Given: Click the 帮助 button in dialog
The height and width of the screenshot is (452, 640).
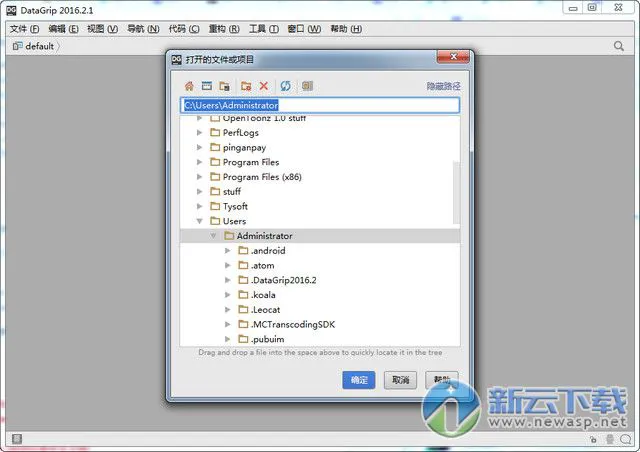Looking at the screenshot, I should tap(442, 380).
